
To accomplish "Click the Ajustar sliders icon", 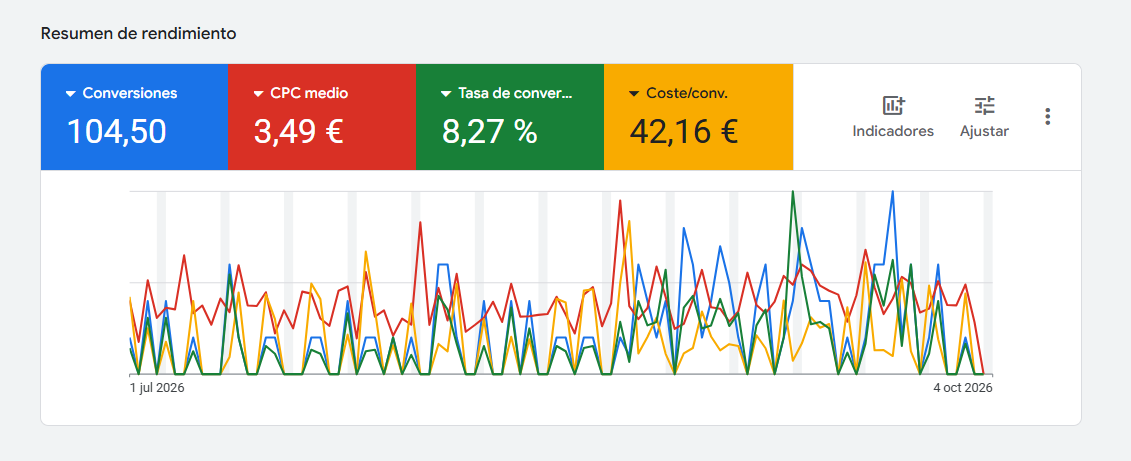I will coord(985,105).
